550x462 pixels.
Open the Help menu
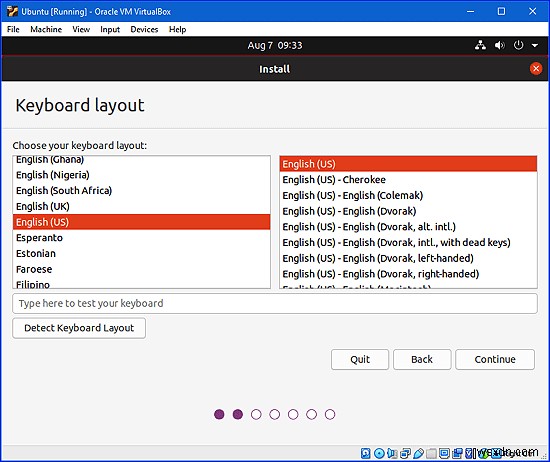point(177,29)
